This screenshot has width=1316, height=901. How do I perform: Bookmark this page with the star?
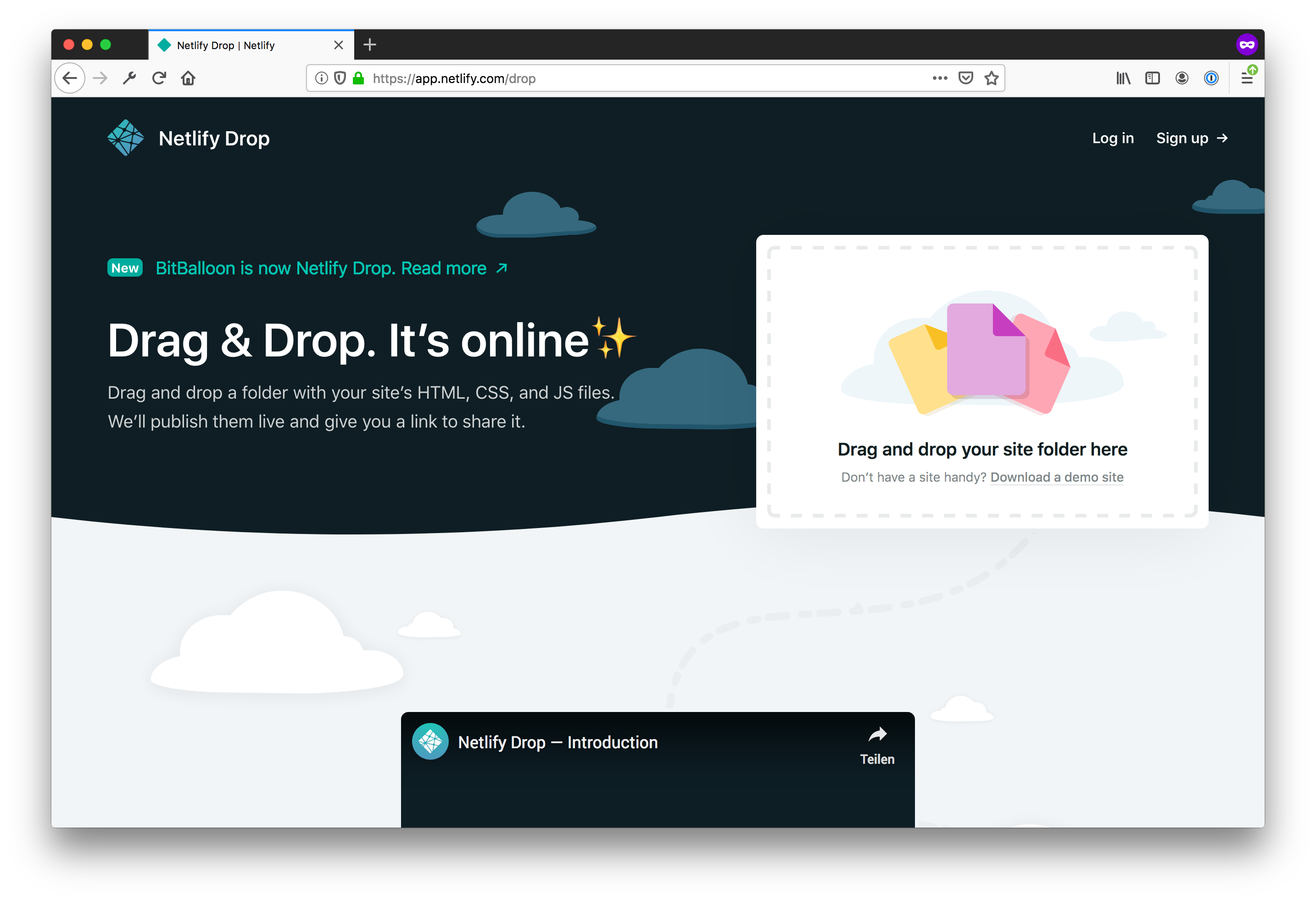point(992,78)
